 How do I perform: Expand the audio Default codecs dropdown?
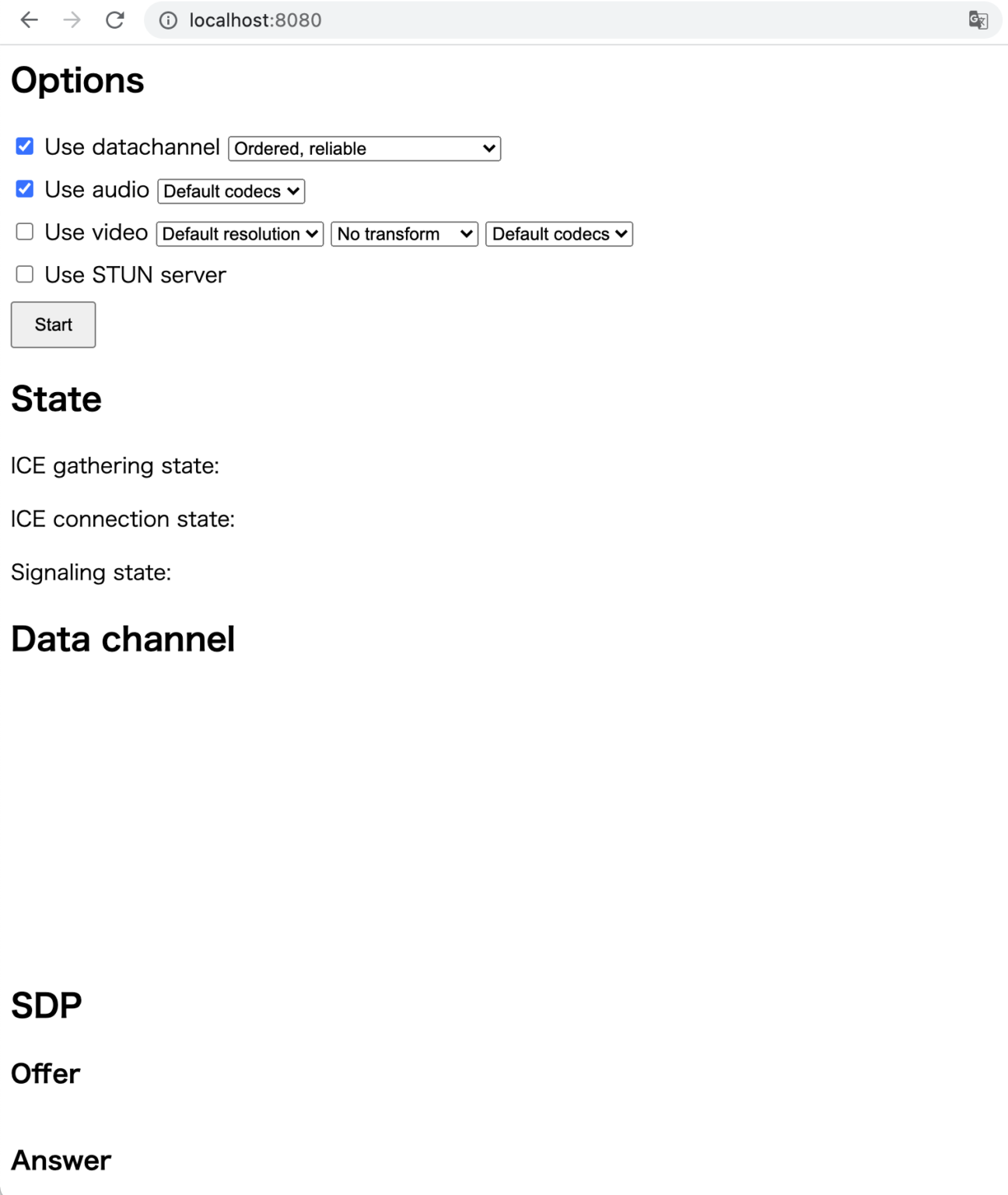[231, 191]
